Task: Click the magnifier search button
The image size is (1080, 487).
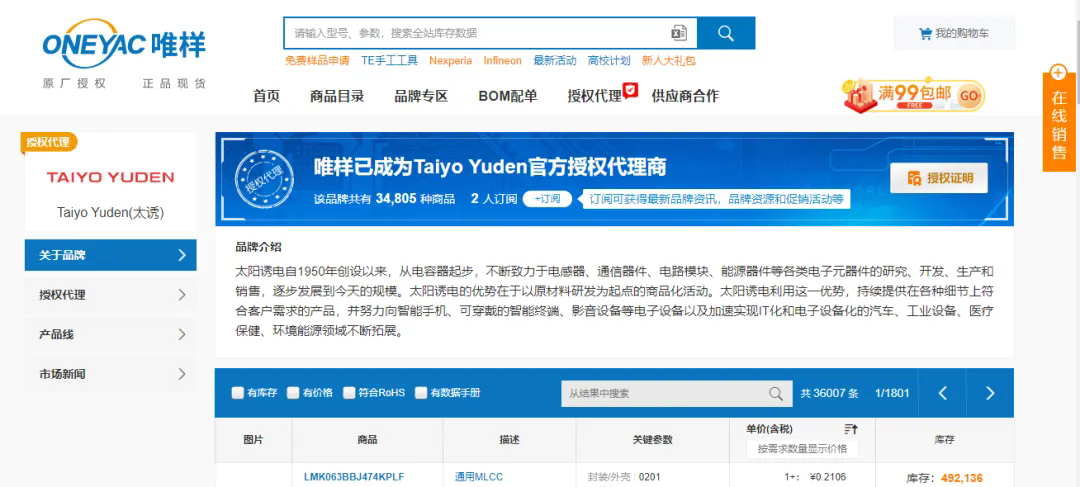Action: [725, 33]
